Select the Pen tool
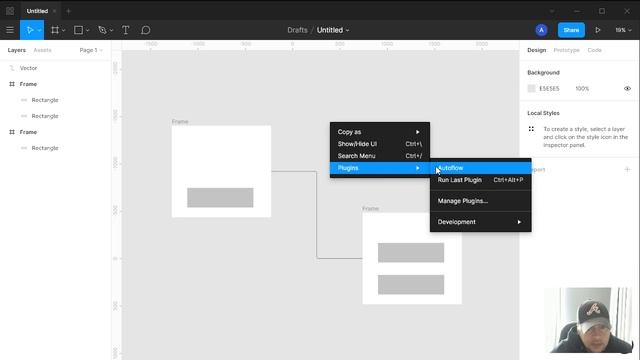 102,30
